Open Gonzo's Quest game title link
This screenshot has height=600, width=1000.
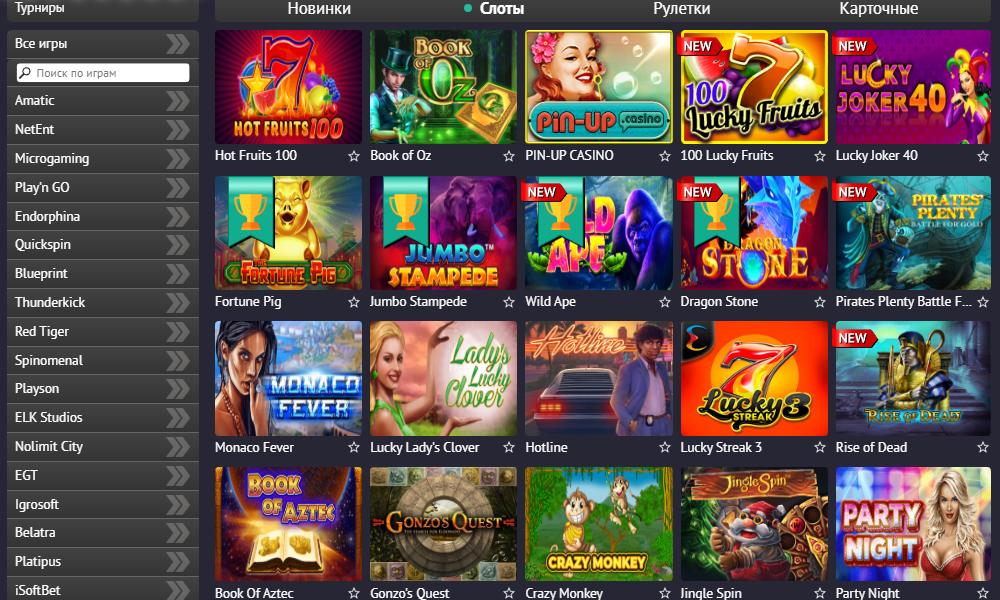(409, 593)
